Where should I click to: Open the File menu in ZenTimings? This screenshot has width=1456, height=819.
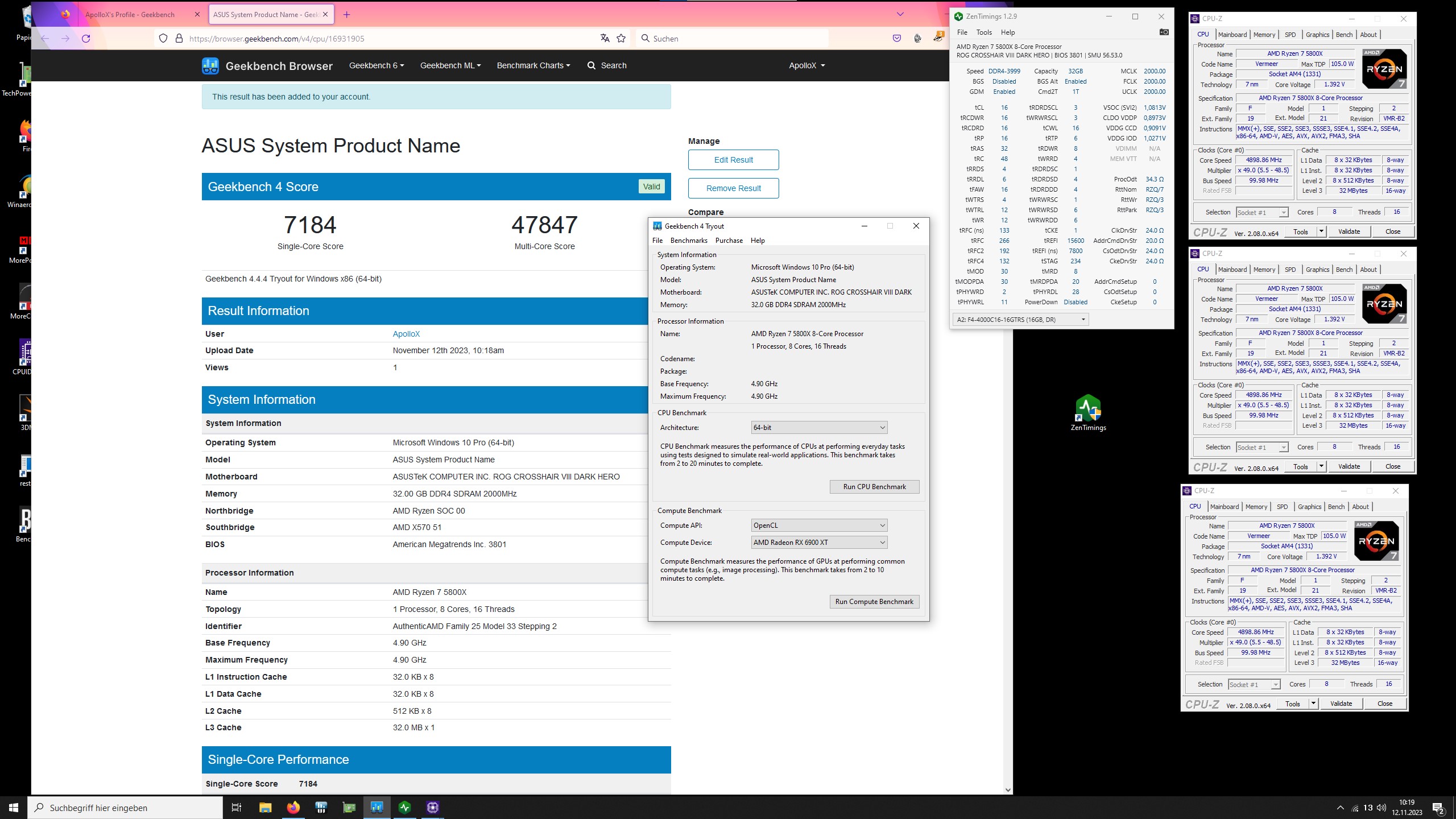962,32
